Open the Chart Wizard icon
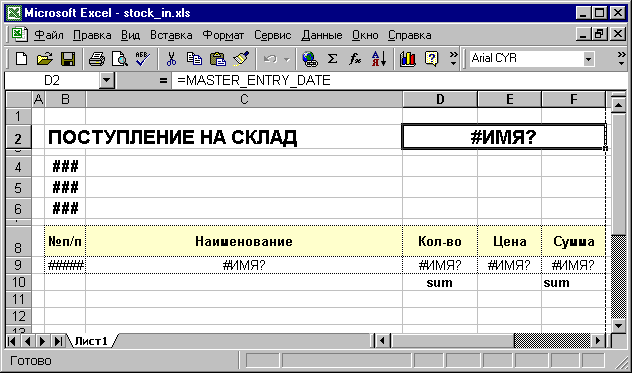 pyautogui.click(x=407, y=59)
